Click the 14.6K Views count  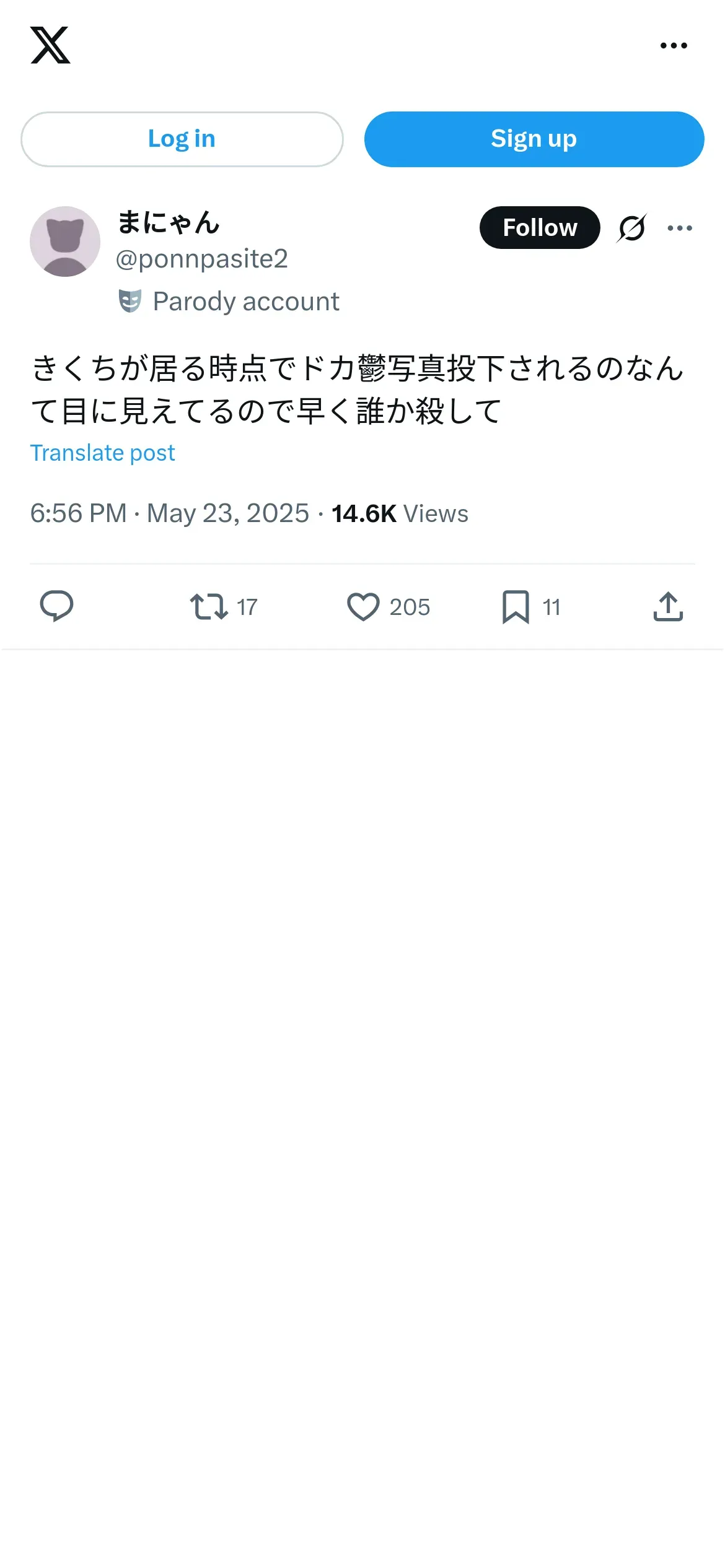coord(400,513)
